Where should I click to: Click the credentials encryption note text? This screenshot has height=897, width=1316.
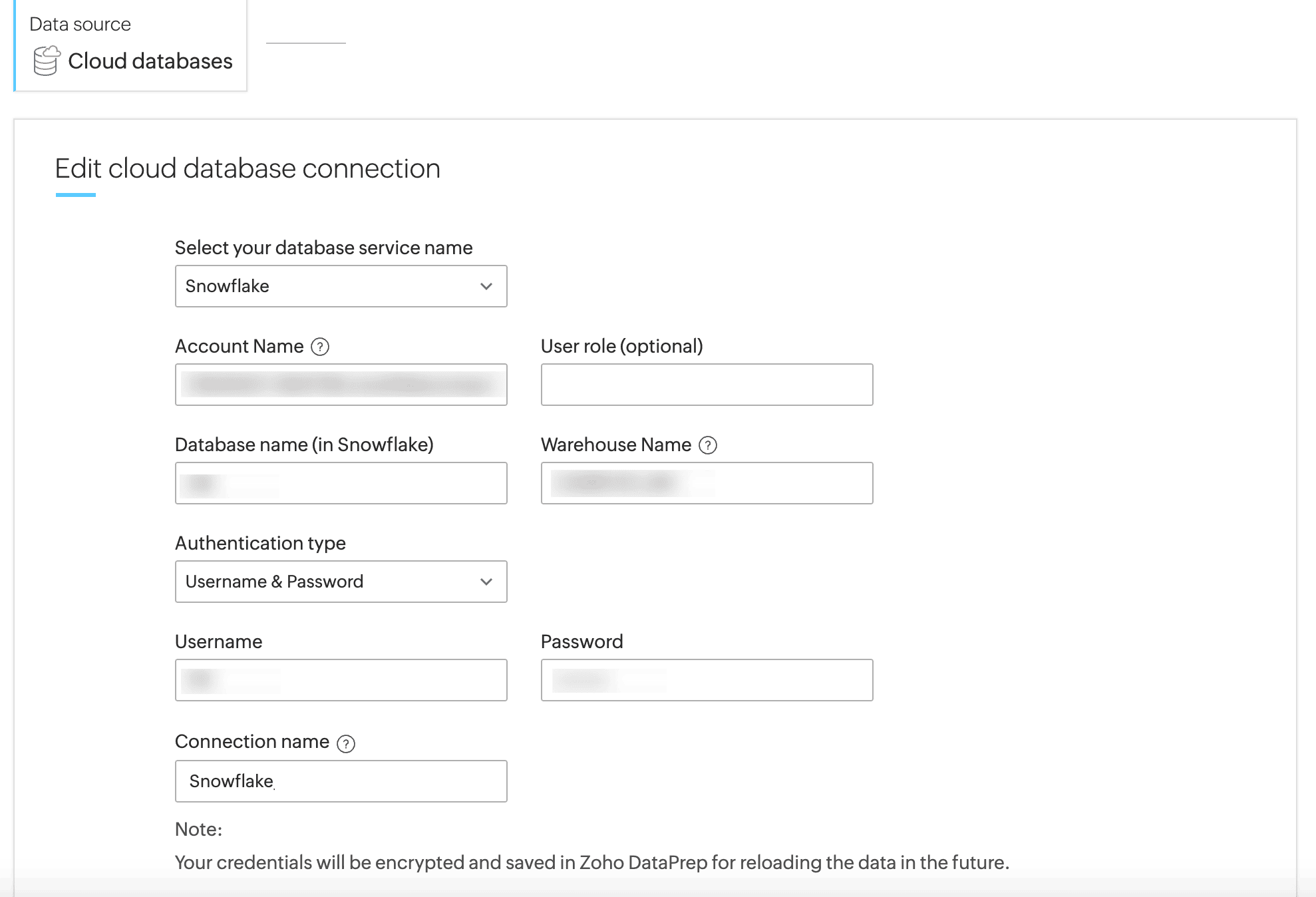(591, 862)
